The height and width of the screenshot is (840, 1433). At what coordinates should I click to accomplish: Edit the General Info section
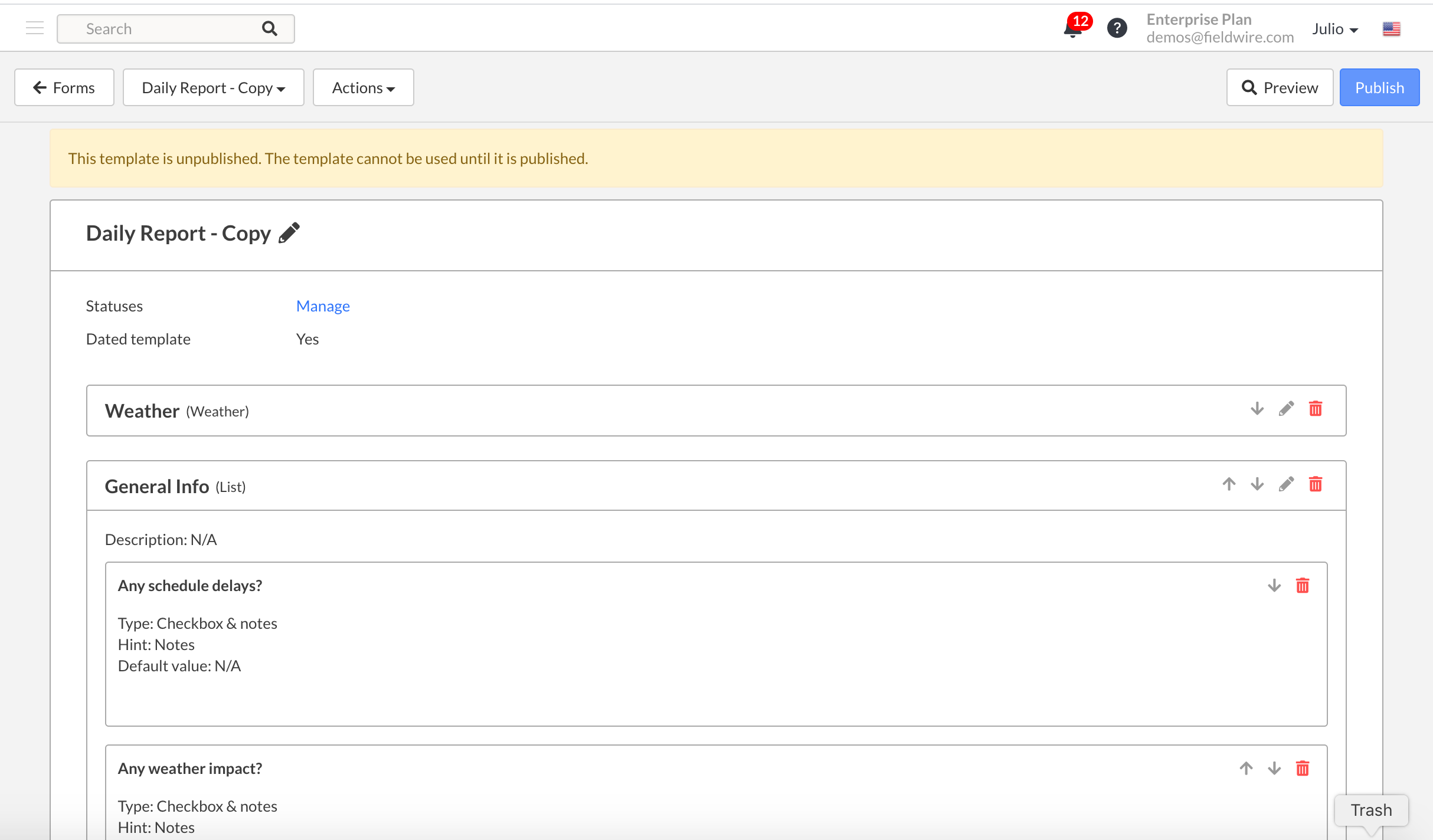(1287, 484)
